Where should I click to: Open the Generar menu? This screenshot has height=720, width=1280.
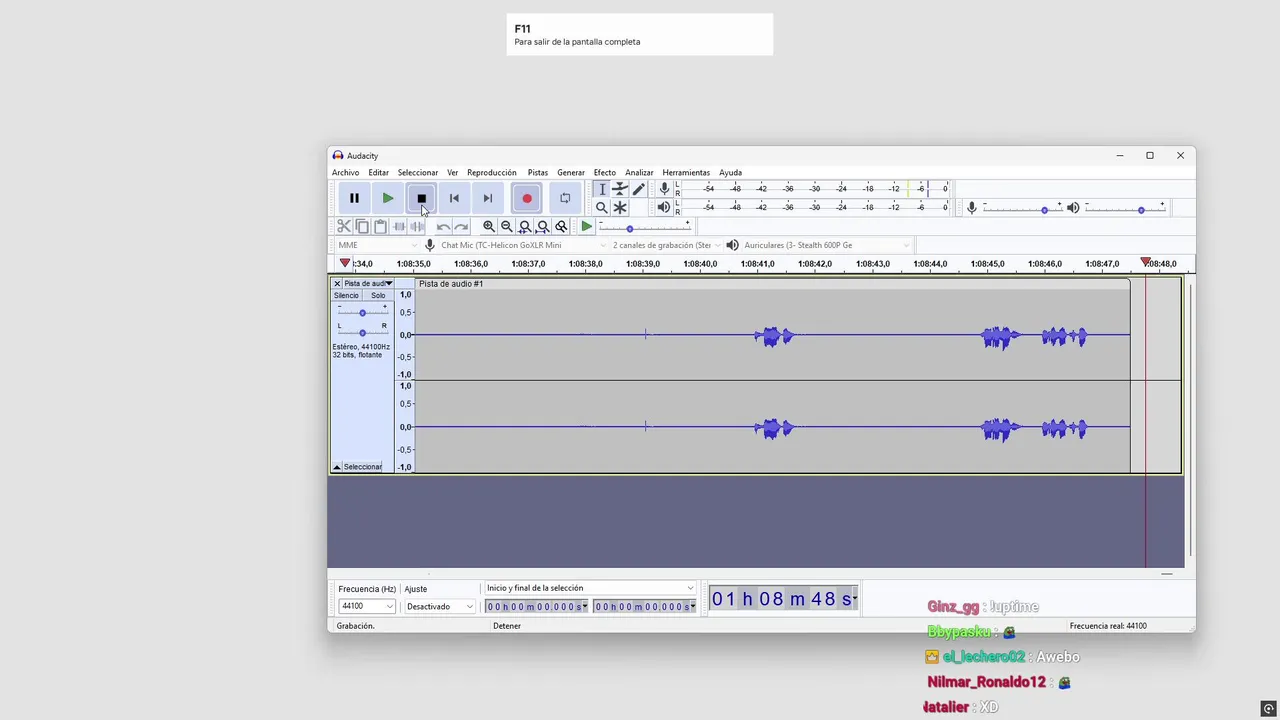[x=571, y=173]
